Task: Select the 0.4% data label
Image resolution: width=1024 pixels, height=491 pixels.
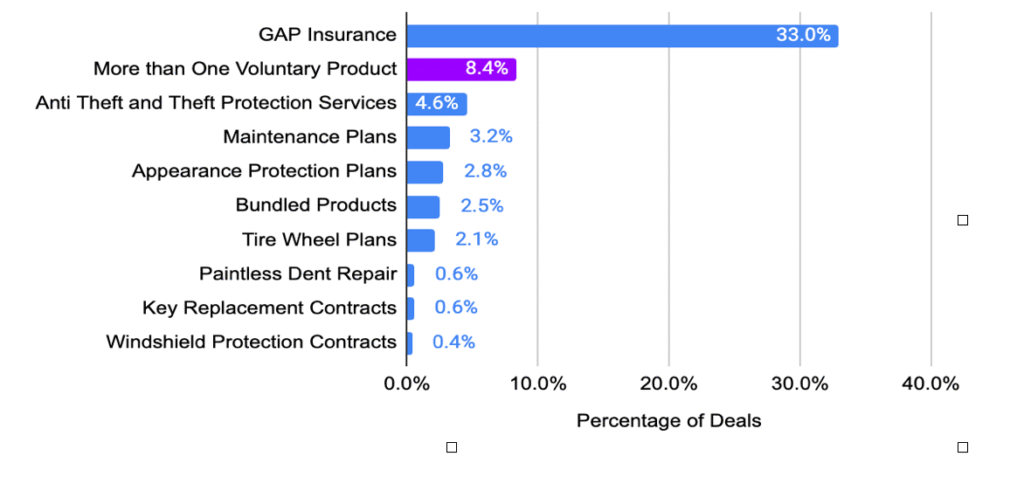Action: click(454, 342)
